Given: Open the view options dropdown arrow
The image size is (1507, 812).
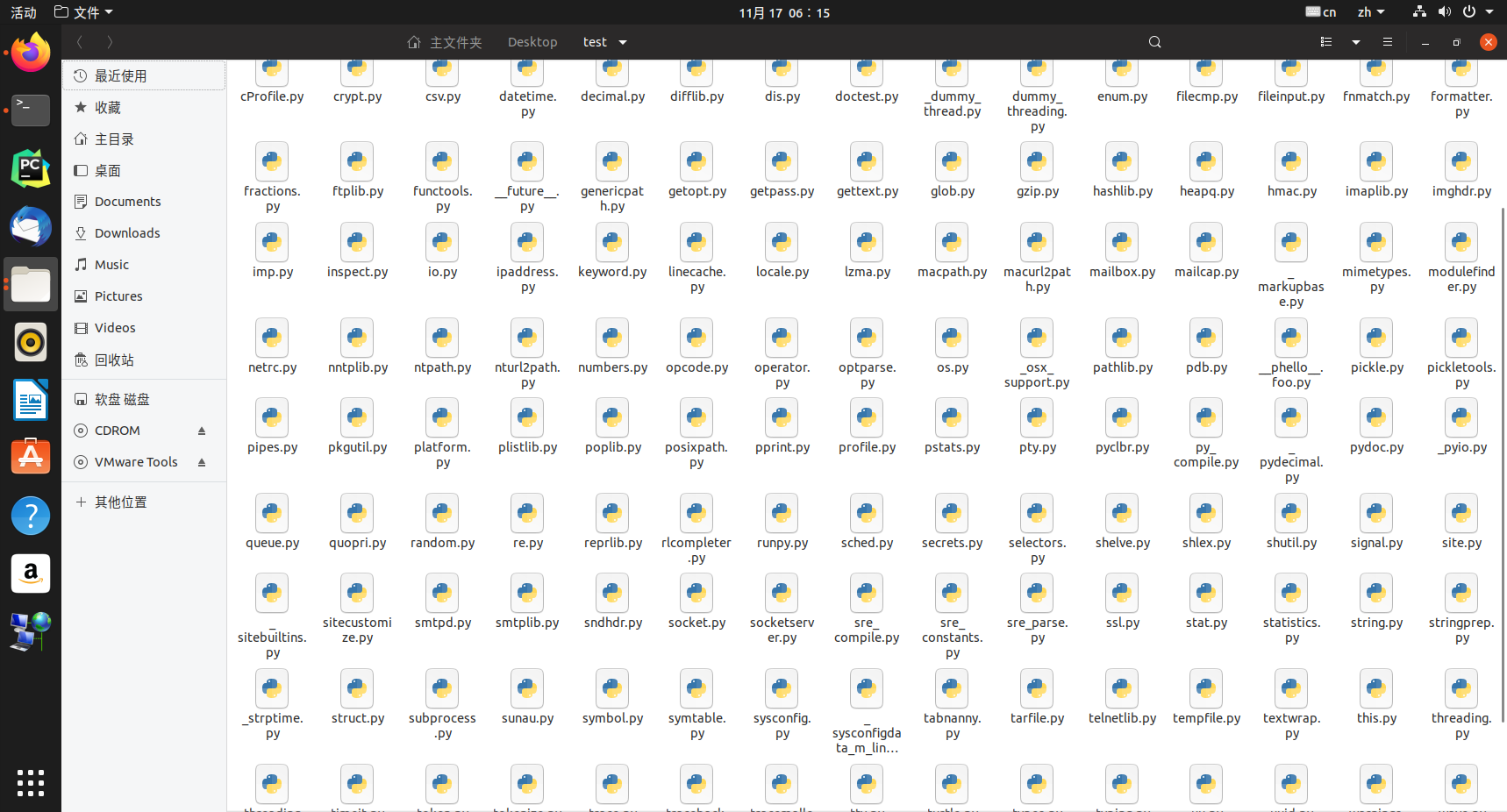Looking at the screenshot, I should 1355,42.
